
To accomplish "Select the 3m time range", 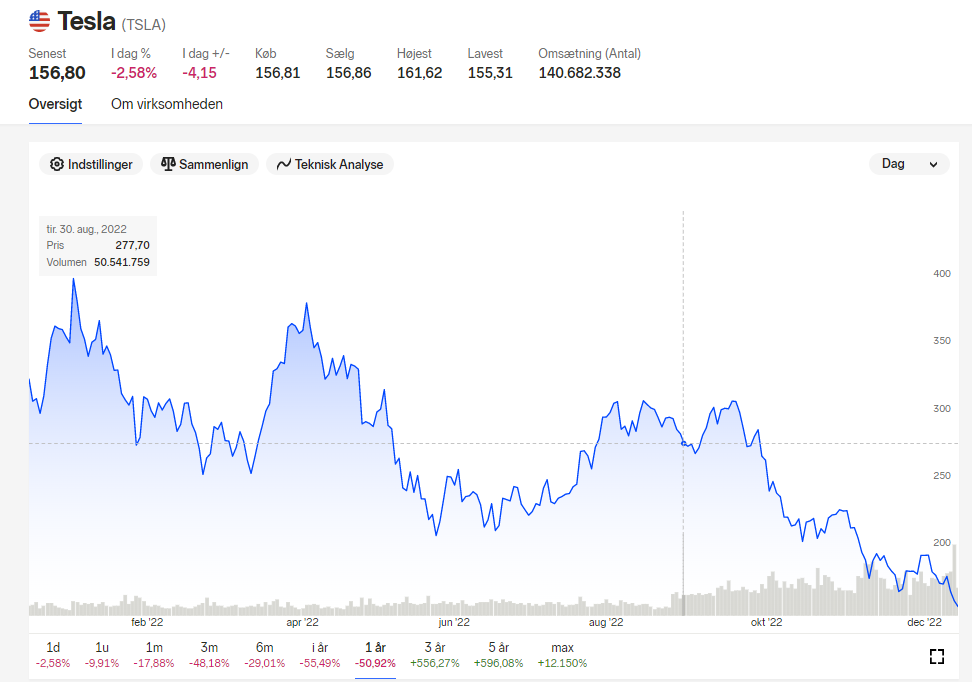I will coord(209,655).
